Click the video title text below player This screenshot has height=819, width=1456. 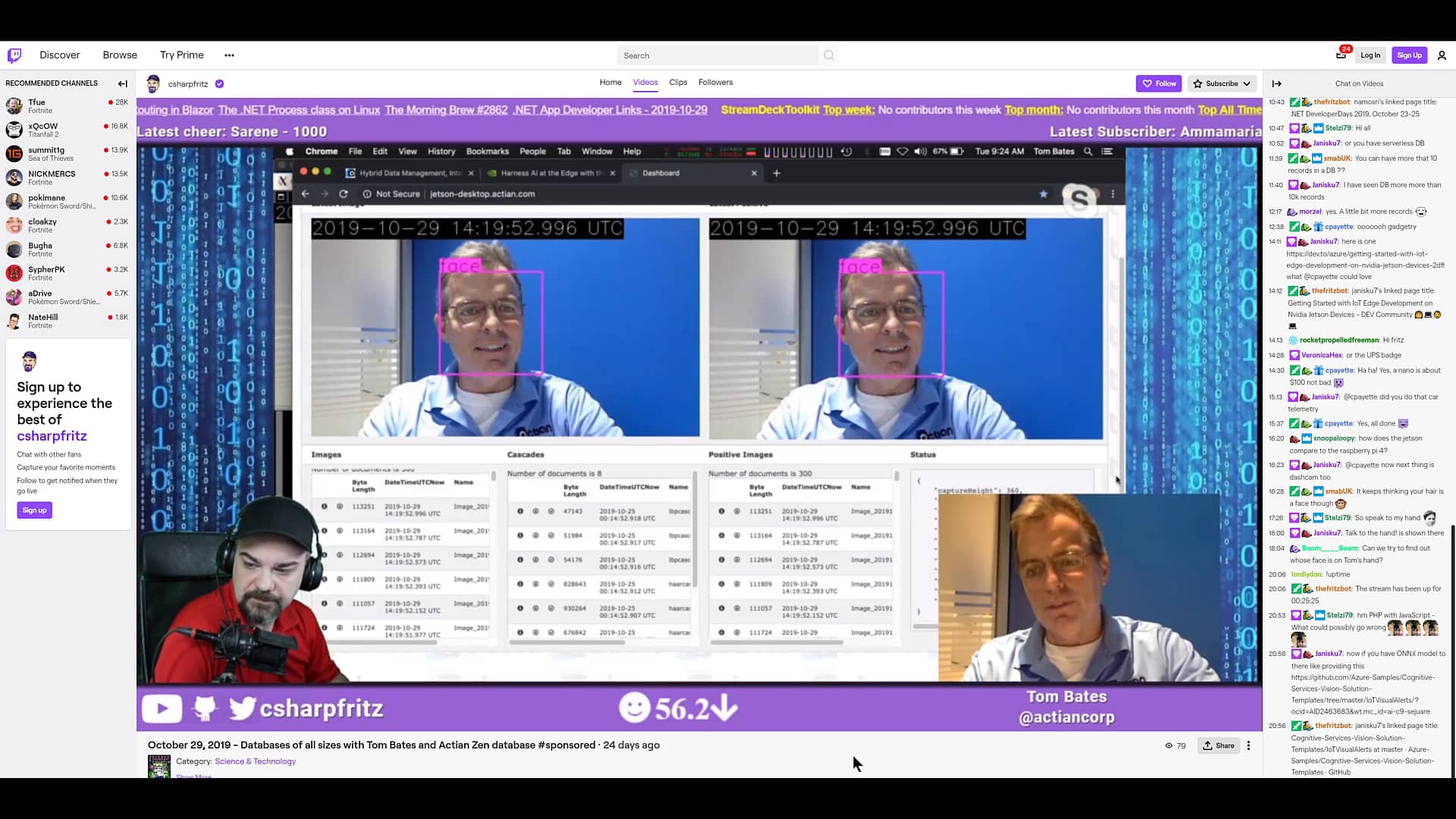click(372, 745)
